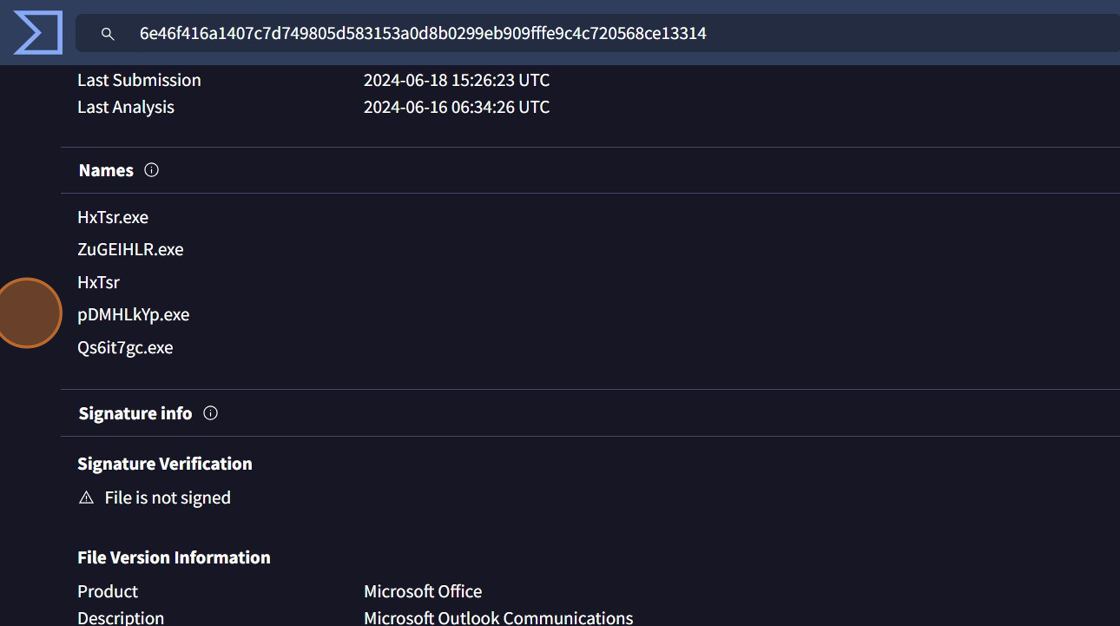Select the HxTsr.exe file name
Viewport: 1120px width, 626px height.
113,217
